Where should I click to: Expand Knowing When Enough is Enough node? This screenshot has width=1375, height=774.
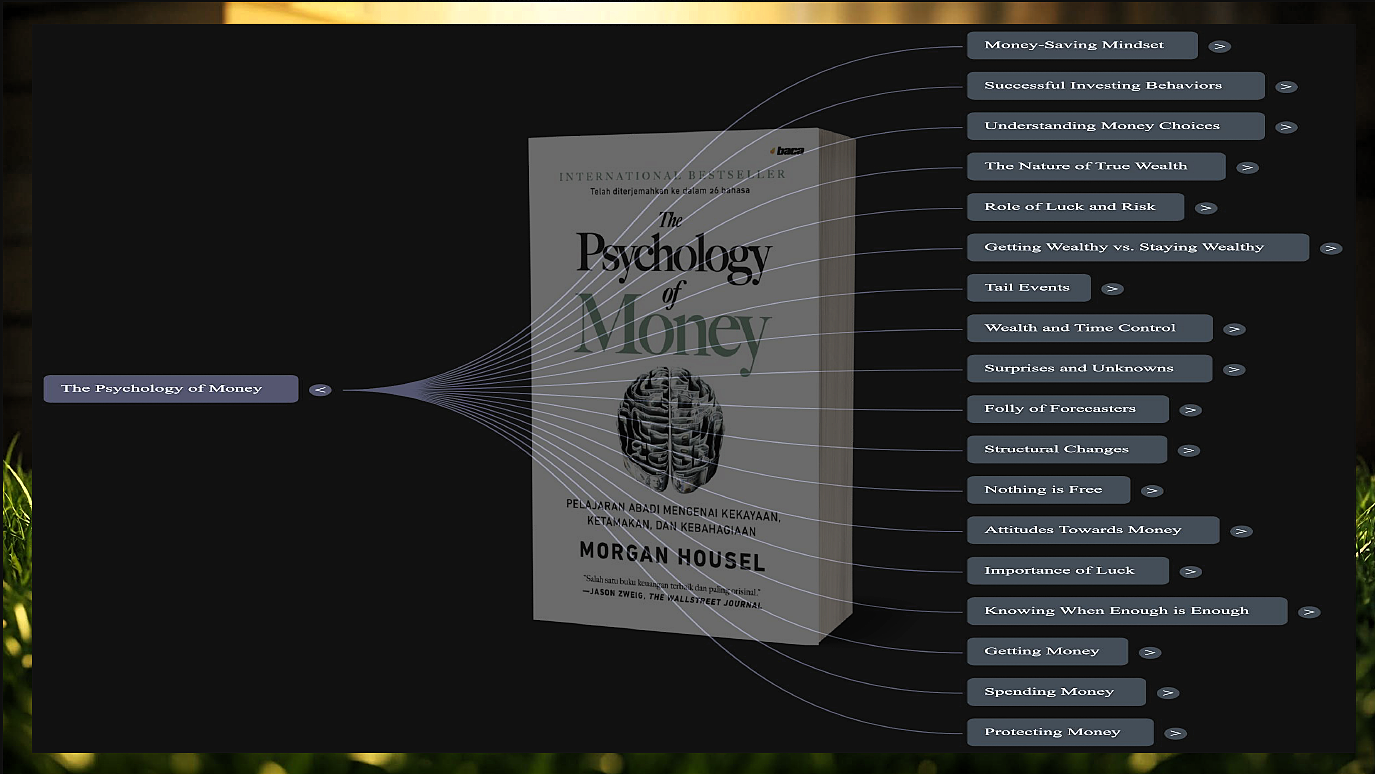(1309, 612)
